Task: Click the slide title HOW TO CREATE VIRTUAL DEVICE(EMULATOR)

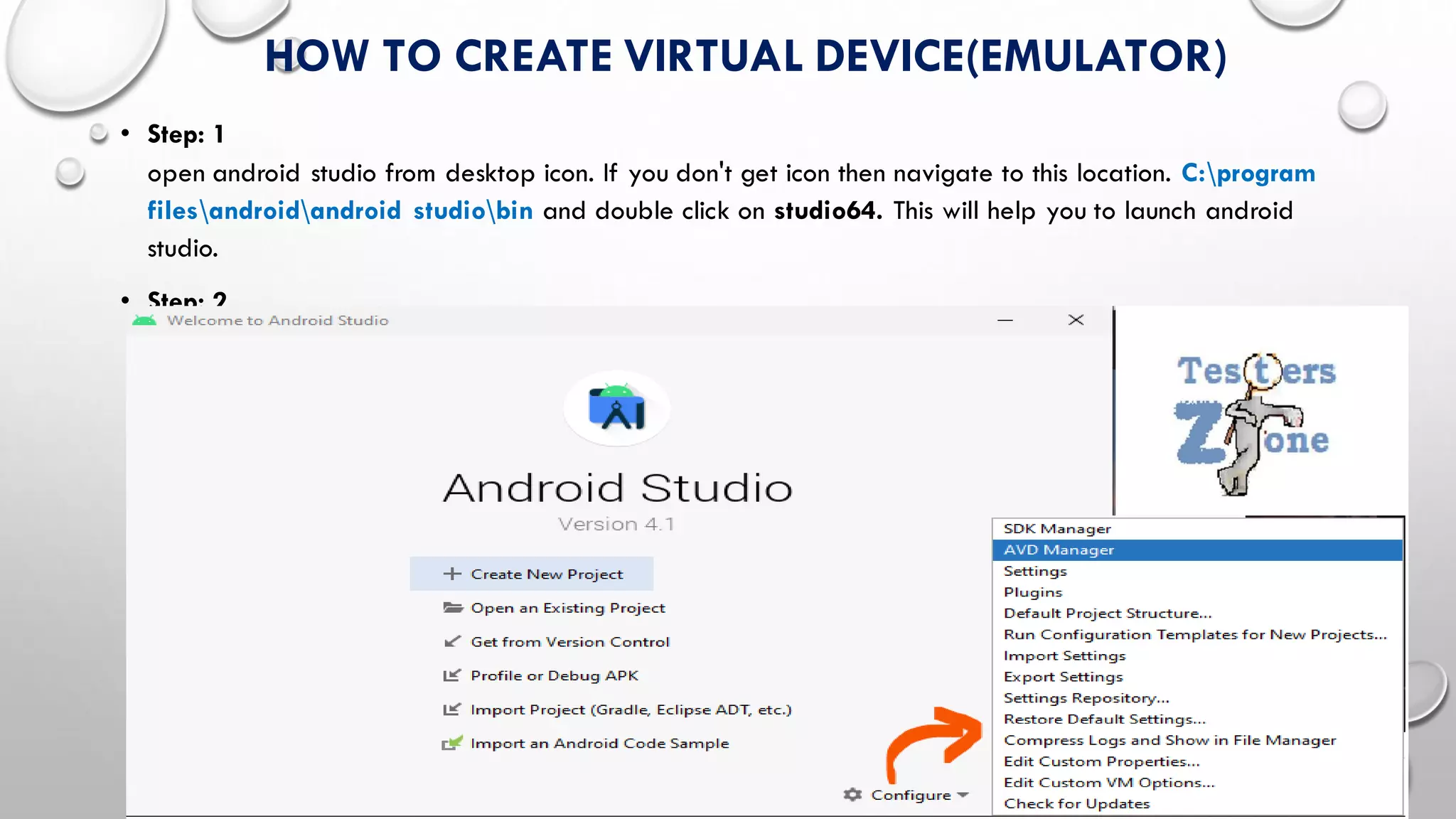Action: [745, 55]
